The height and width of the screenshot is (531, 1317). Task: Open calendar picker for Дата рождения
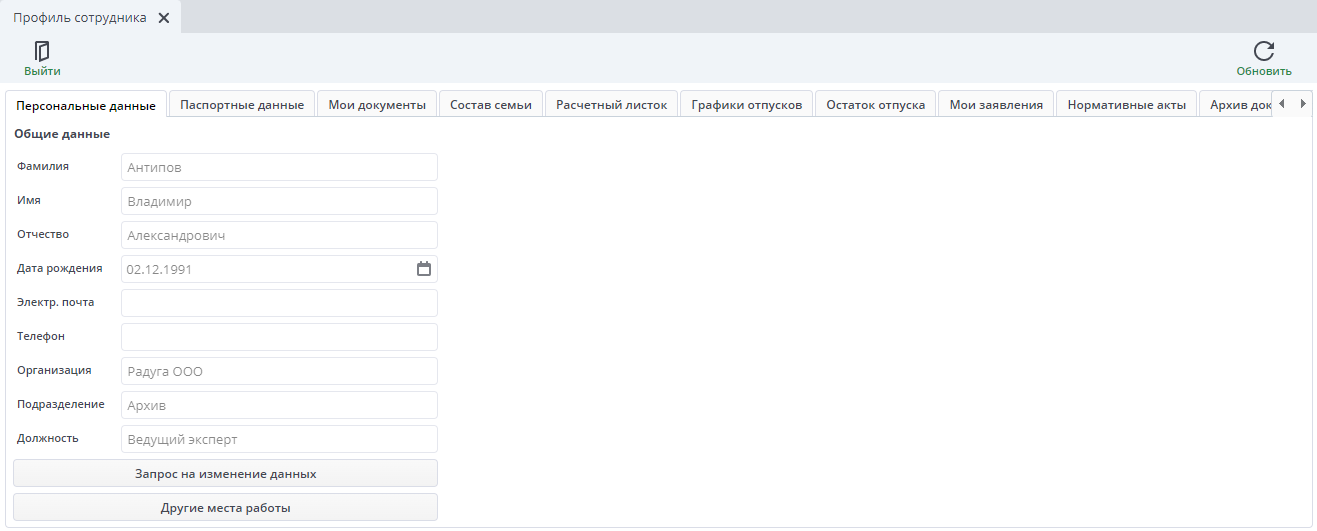424,269
